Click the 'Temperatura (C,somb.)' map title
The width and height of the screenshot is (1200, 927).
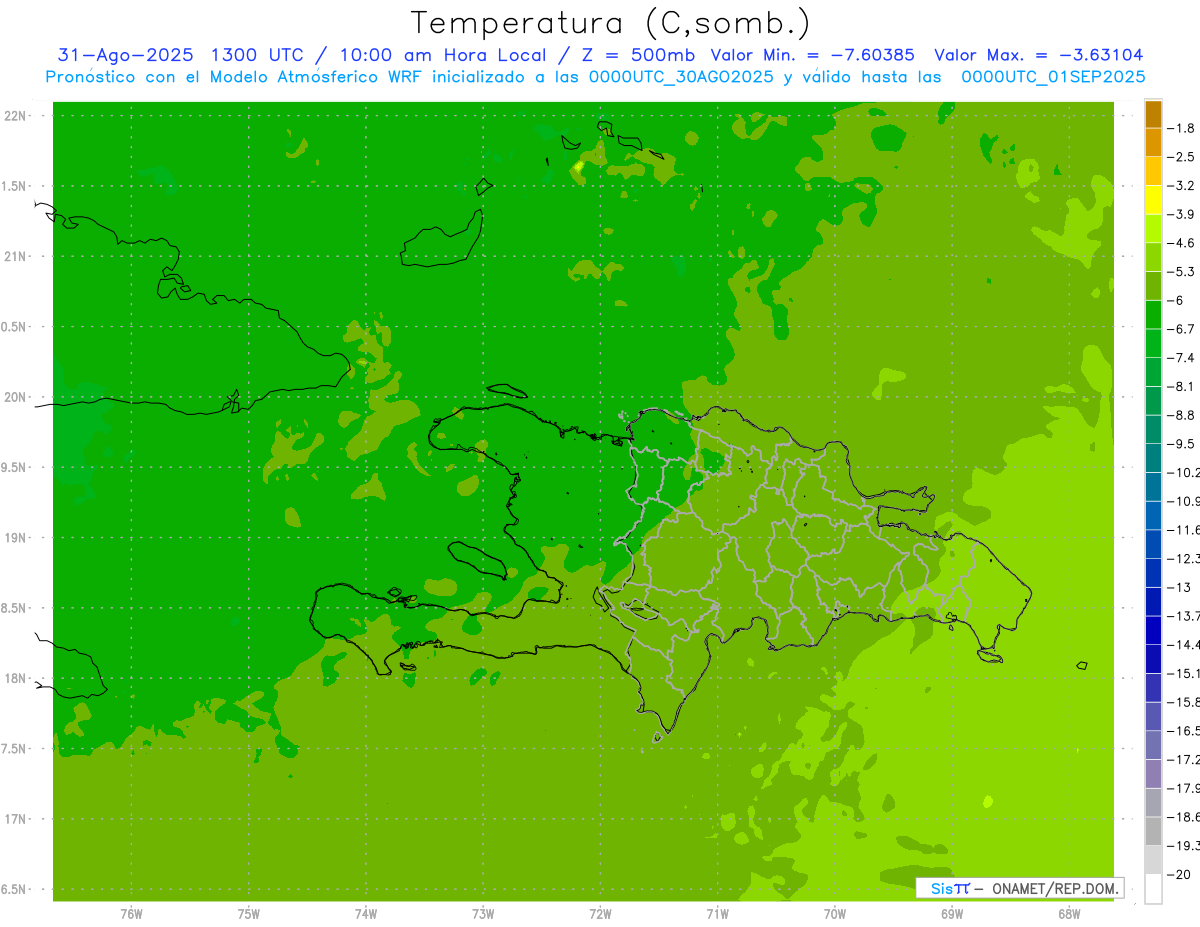[x=611, y=23]
